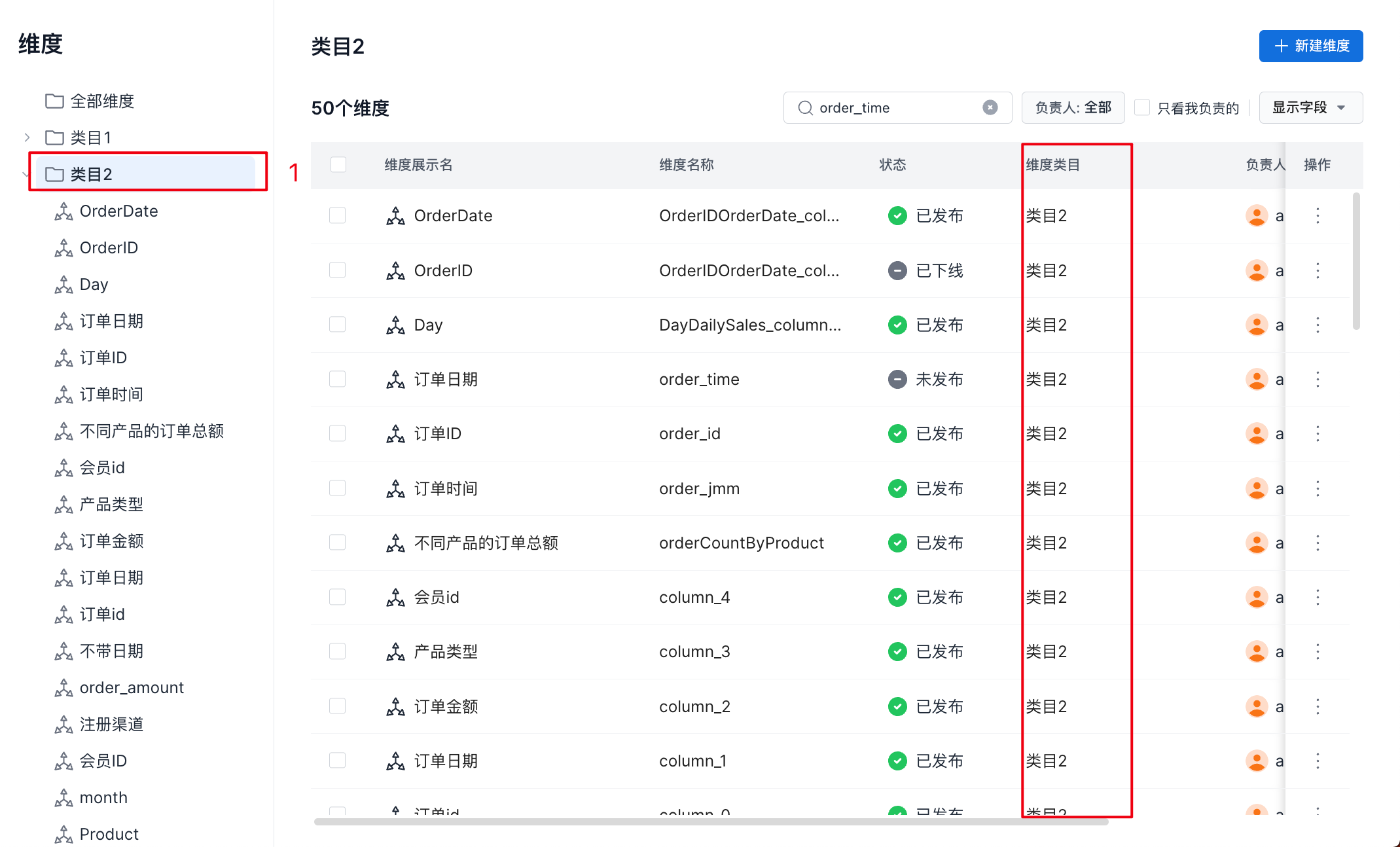Clear the order_time search field
The width and height of the screenshot is (1400, 847).
[x=990, y=107]
